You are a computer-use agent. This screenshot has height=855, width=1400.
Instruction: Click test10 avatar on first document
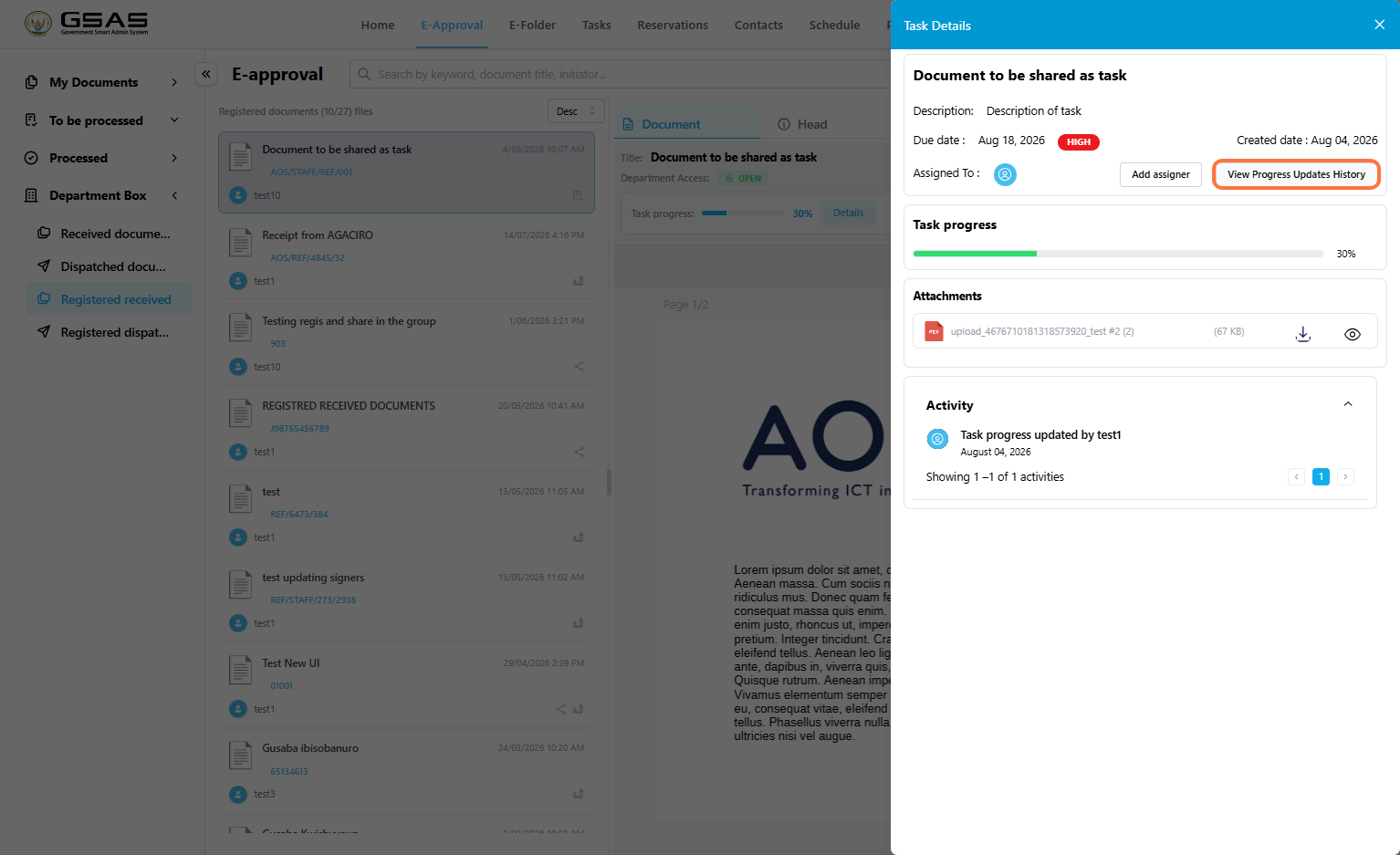[x=238, y=195]
